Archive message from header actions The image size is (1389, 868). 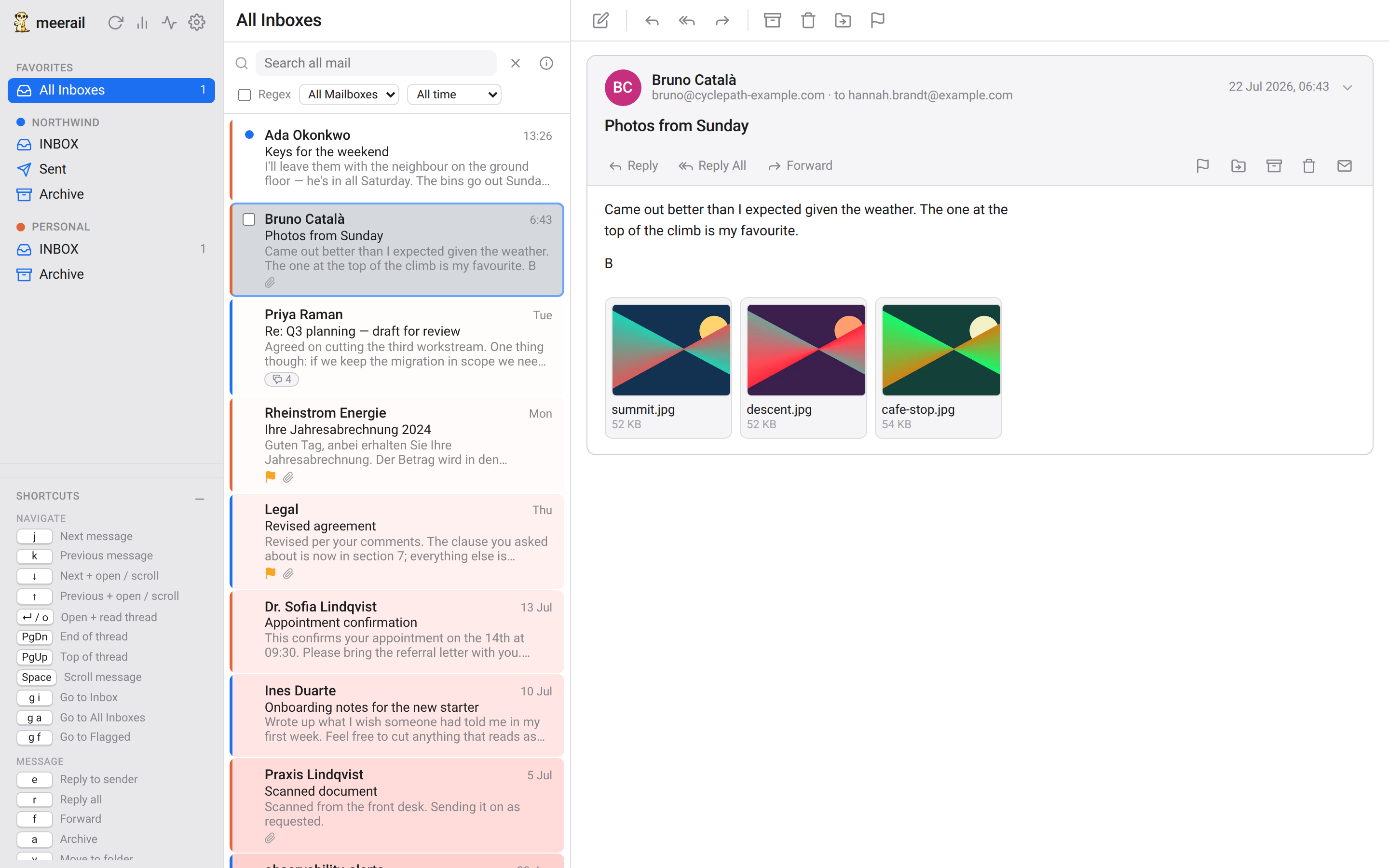click(1274, 166)
